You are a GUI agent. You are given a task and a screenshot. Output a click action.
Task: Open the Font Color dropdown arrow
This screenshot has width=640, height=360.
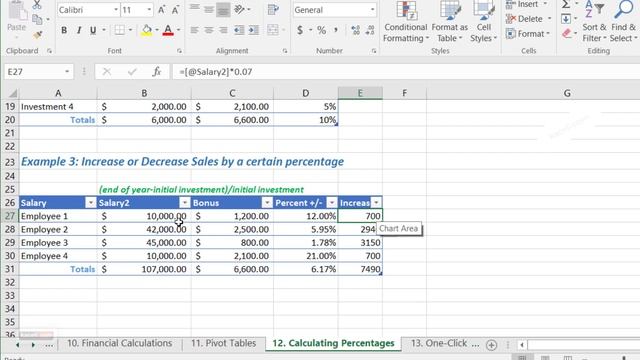(x=178, y=30)
